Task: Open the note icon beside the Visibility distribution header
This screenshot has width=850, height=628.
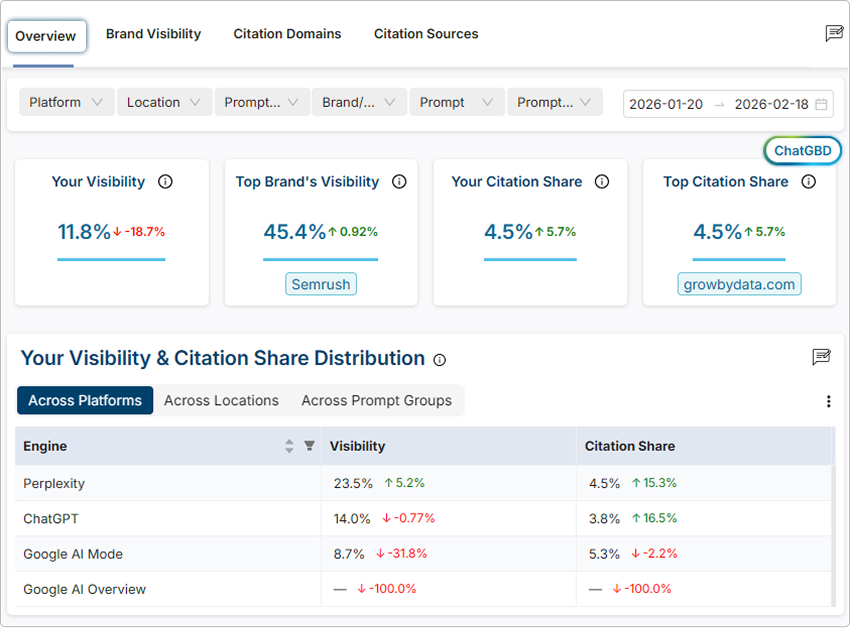Action: click(x=821, y=357)
